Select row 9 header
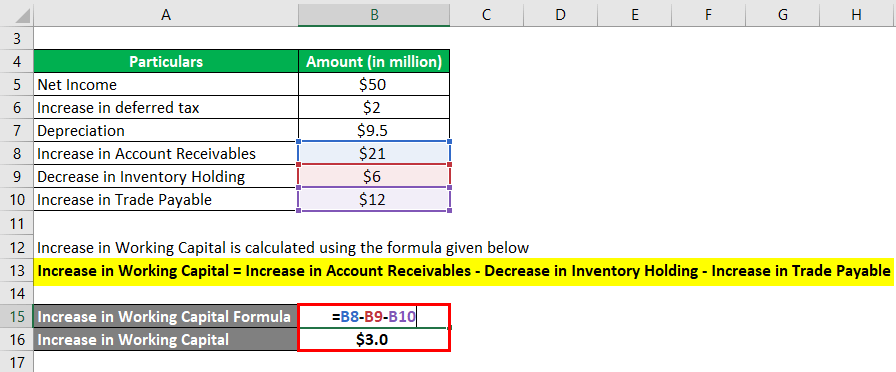The height and width of the screenshot is (372, 896). click(17, 177)
